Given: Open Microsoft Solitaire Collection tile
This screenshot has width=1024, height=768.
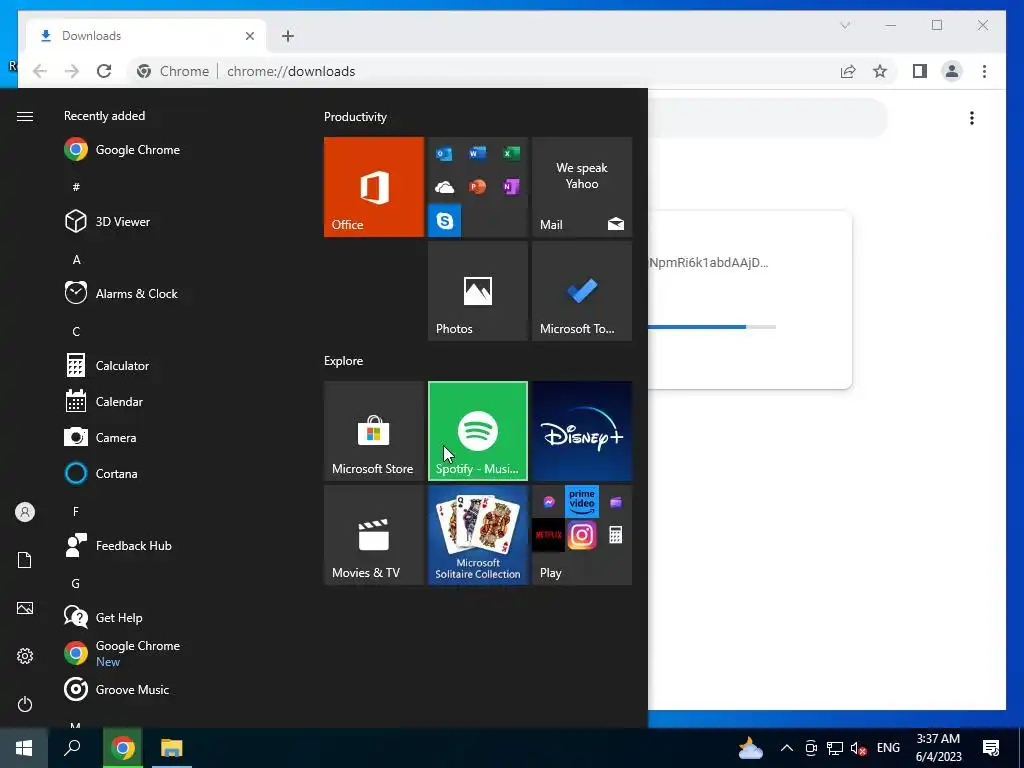Looking at the screenshot, I should [x=477, y=535].
